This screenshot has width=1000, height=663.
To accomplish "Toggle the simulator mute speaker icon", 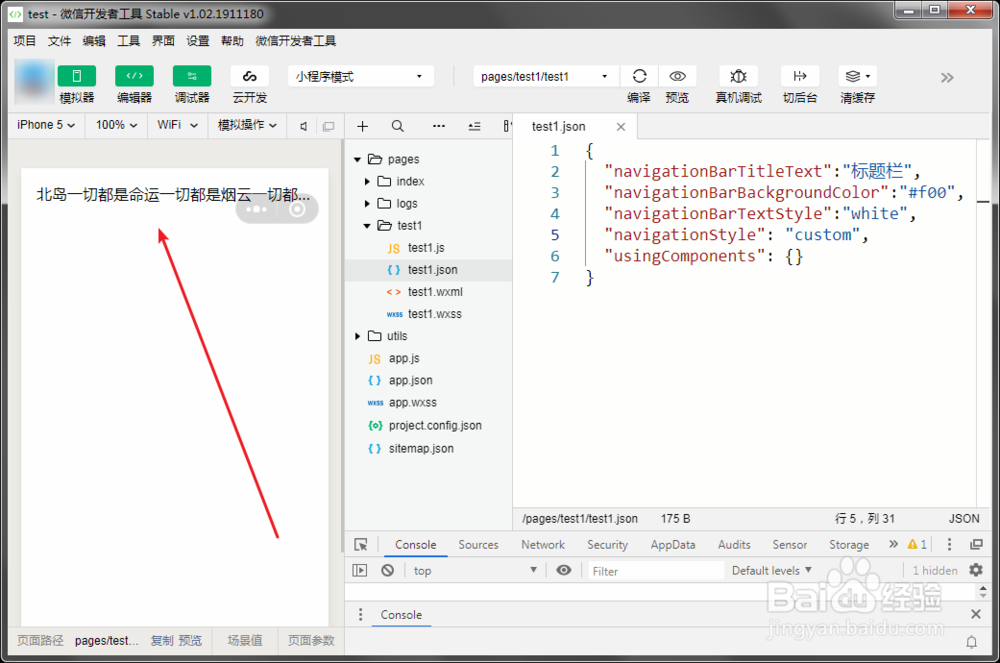I will pos(304,126).
